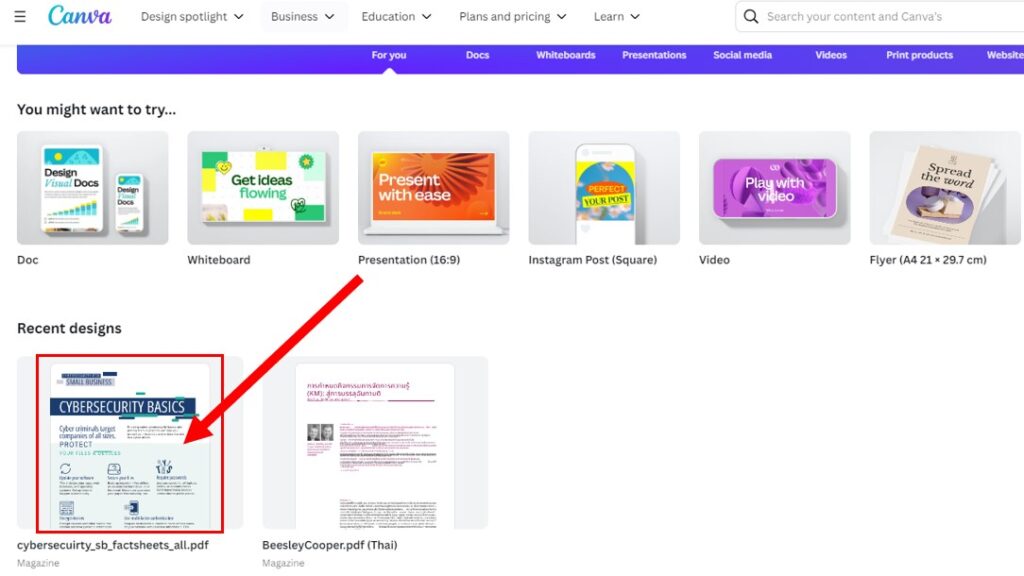The height and width of the screenshot is (576, 1024).
Task: Expand the Design spotlight dropdown
Action: pyautogui.click(x=191, y=17)
